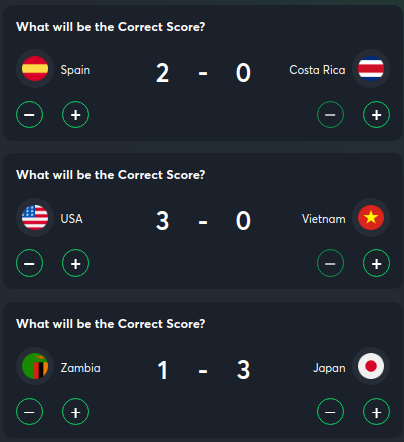Image resolution: width=404 pixels, height=442 pixels.
Task: Click the USA flag icon
Action: (x=35, y=217)
